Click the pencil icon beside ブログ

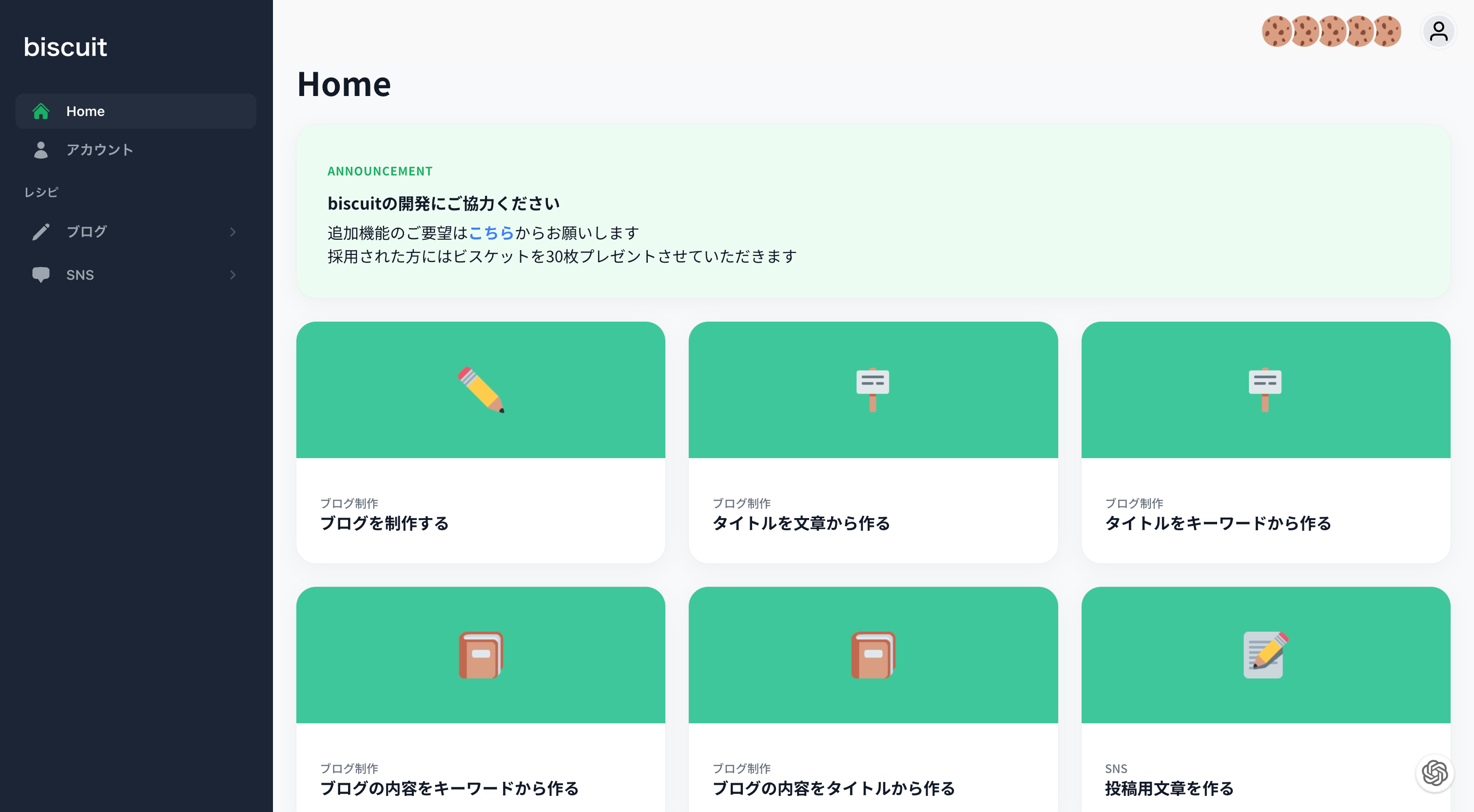tap(40, 232)
